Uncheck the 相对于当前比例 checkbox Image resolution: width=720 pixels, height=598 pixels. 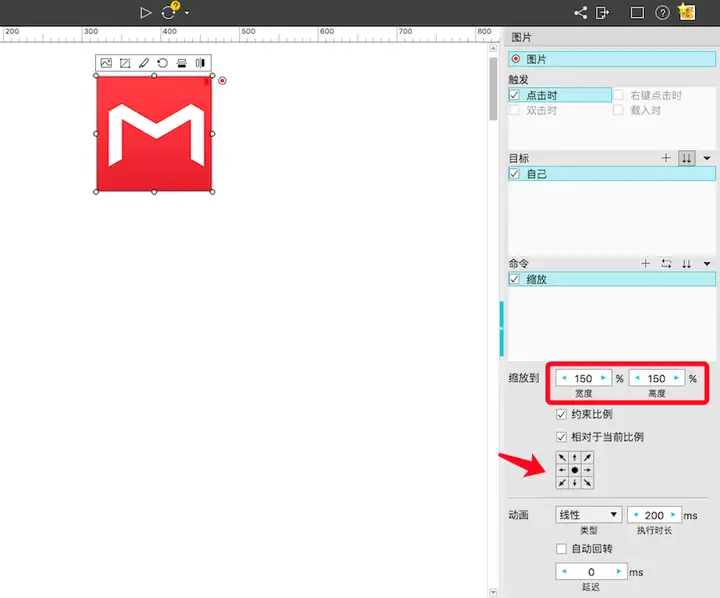561,437
